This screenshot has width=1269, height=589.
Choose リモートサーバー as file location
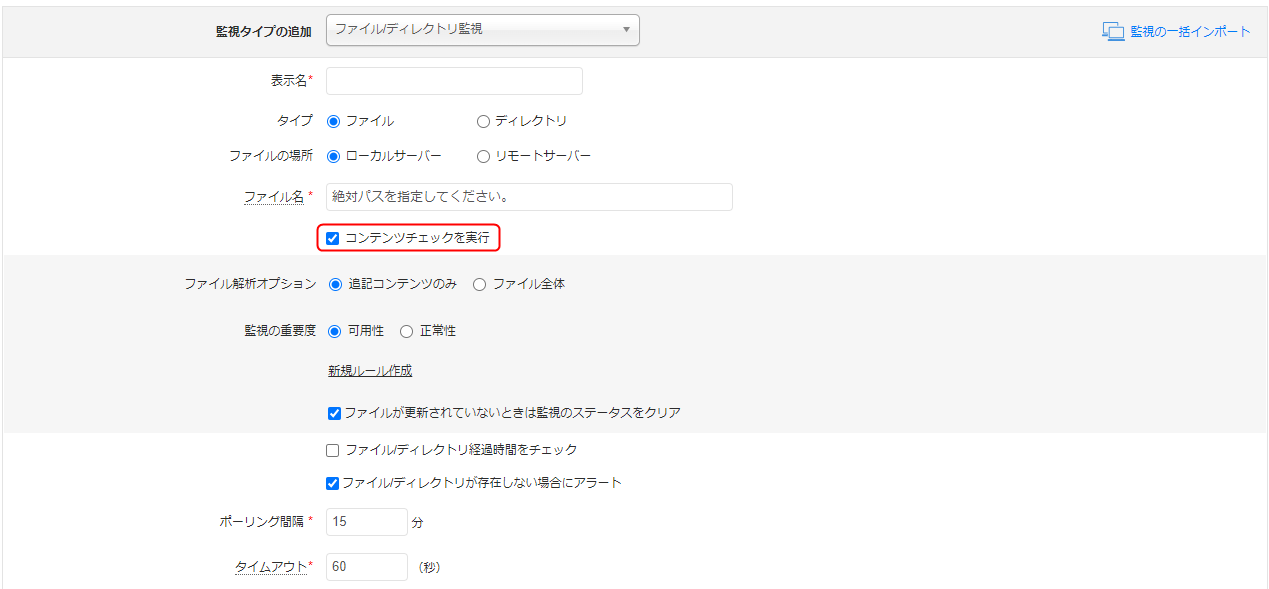click(x=483, y=156)
